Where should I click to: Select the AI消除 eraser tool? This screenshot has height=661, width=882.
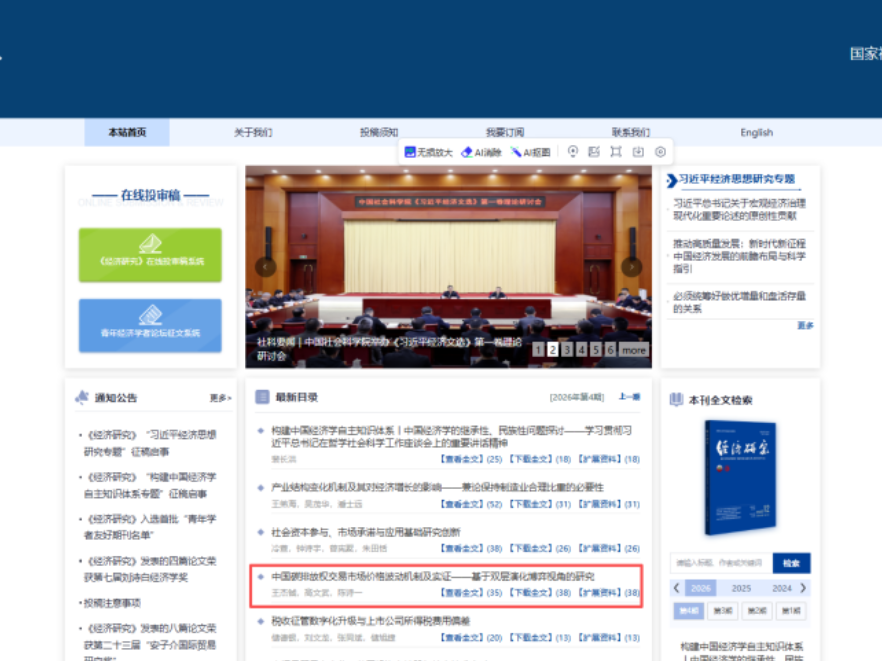(481, 152)
